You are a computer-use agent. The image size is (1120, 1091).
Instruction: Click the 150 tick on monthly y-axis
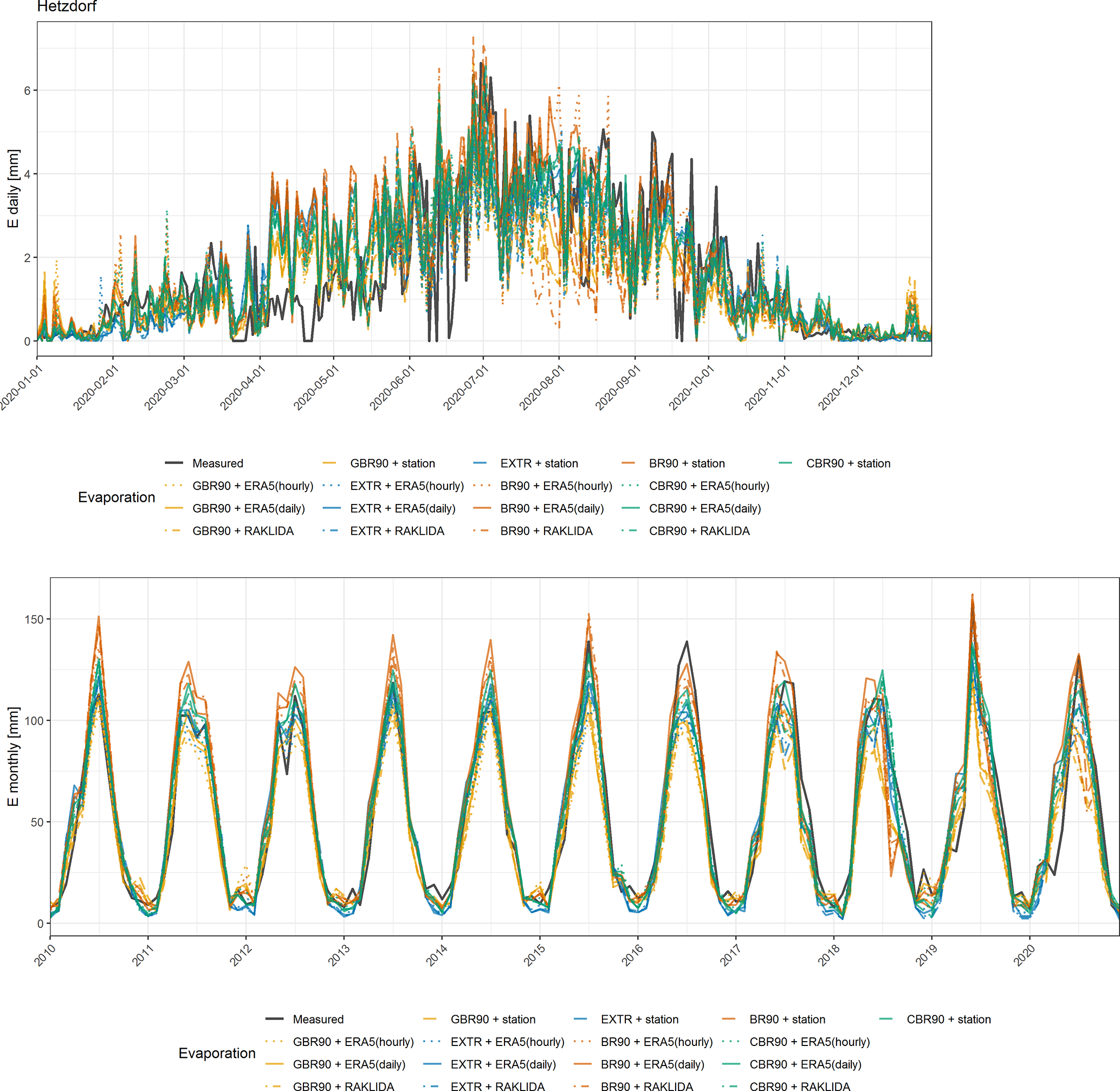point(34,619)
